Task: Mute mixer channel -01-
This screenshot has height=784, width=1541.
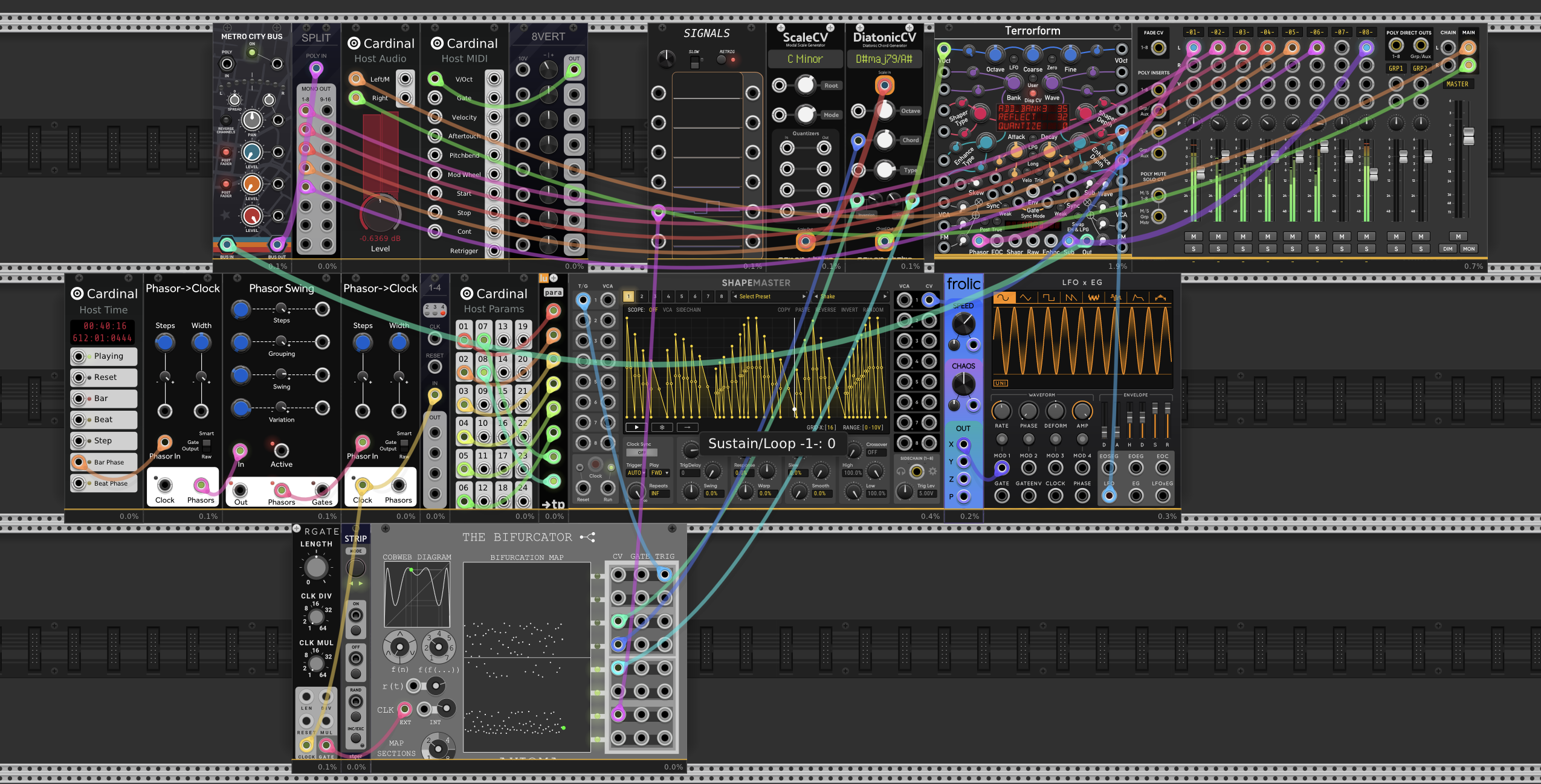Action: pyautogui.click(x=1194, y=237)
